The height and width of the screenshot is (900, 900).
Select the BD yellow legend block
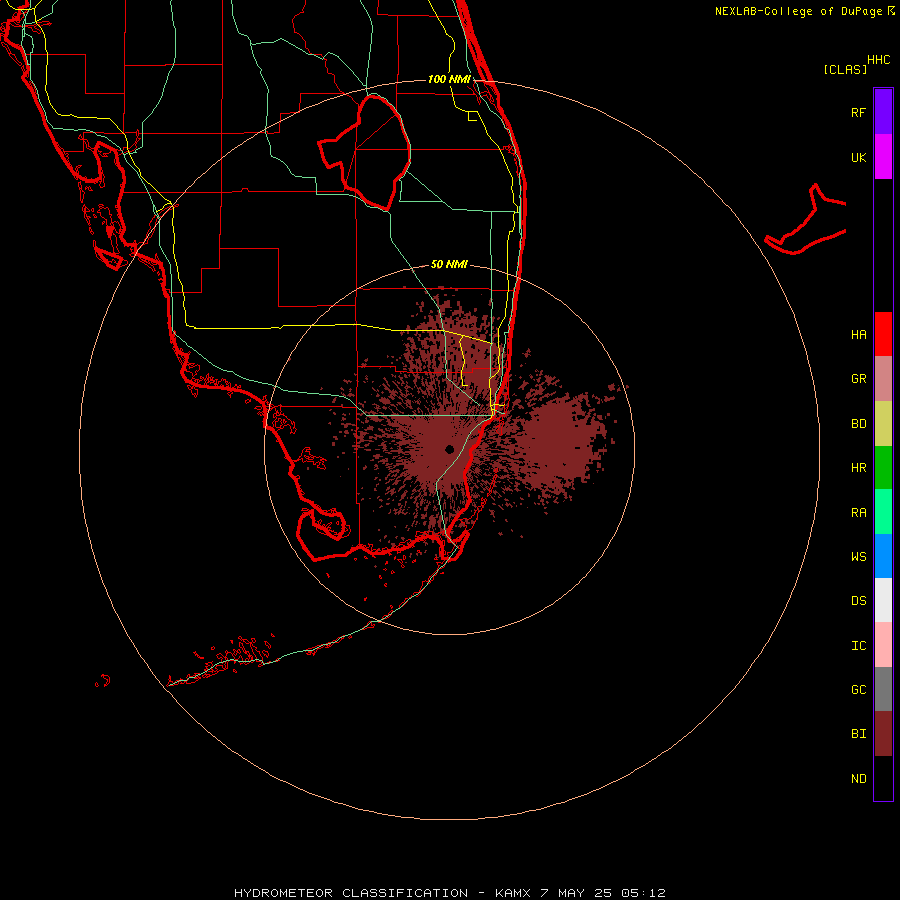883,424
